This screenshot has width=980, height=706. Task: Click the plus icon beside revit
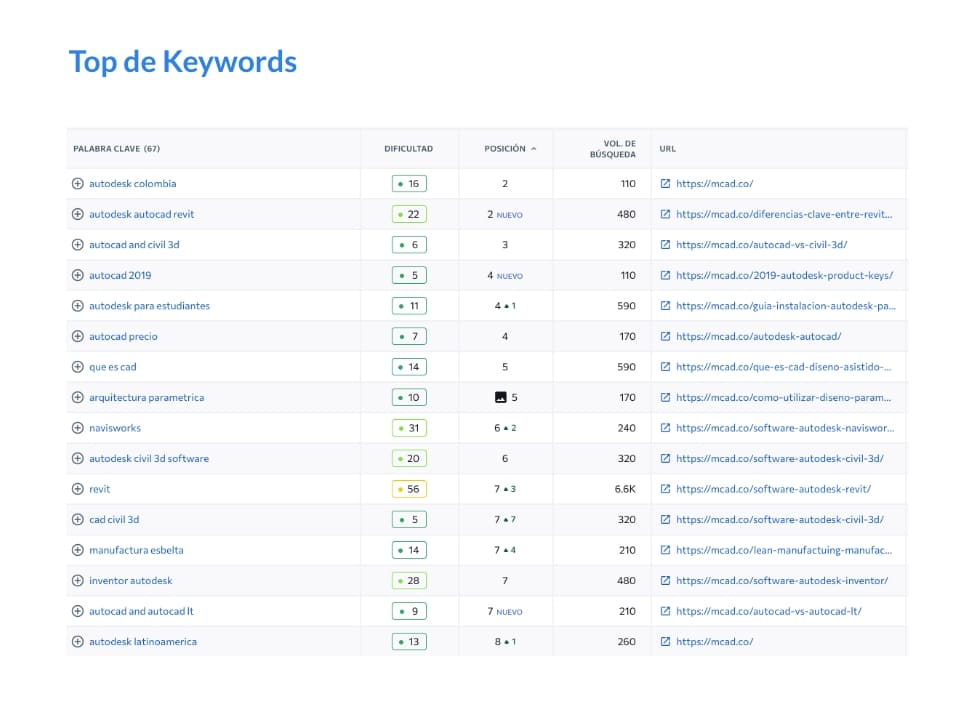click(x=78, y=489)
